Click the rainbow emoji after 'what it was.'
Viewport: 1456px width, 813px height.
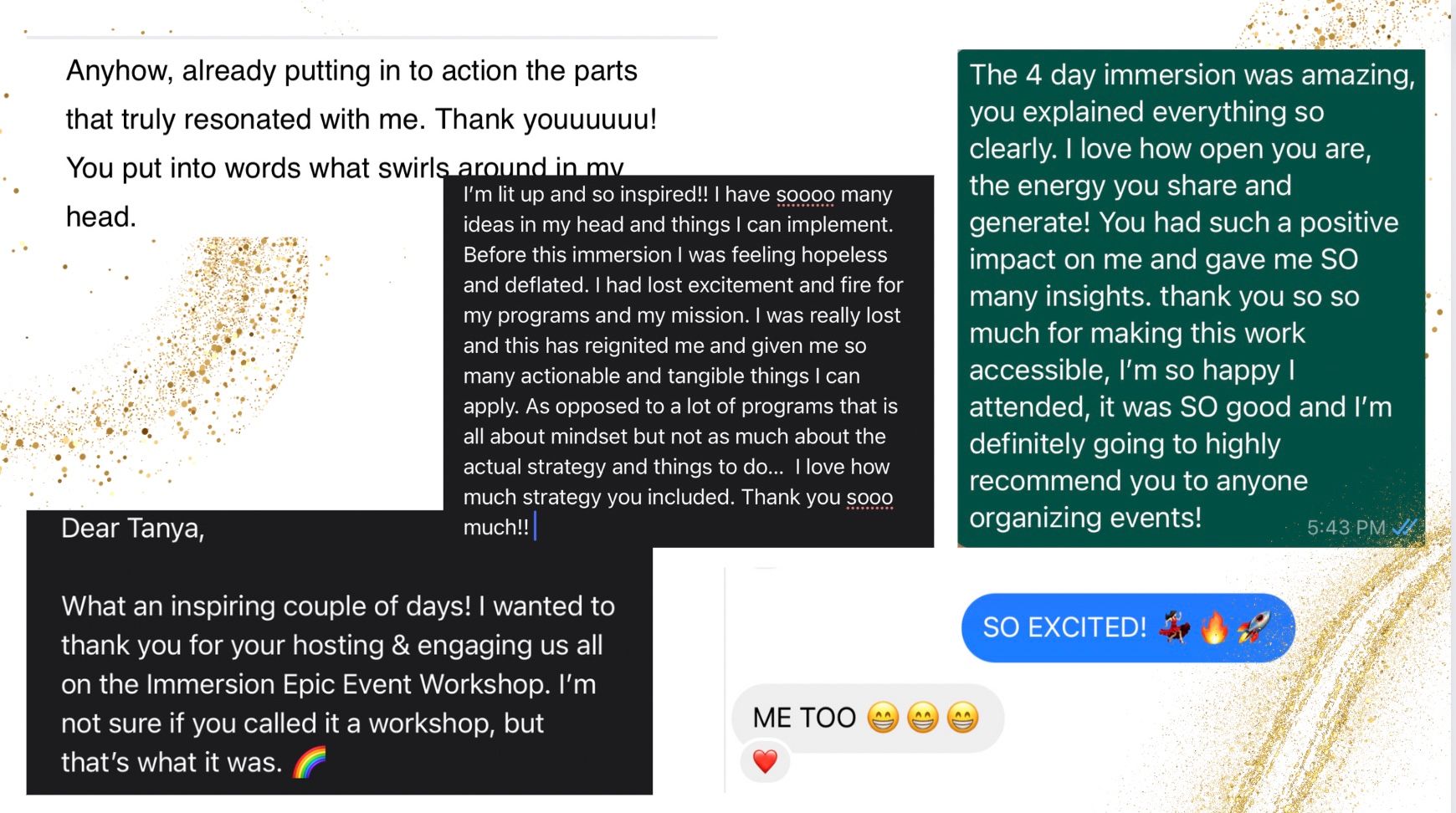pyautogui.click(x=309, y=762)
